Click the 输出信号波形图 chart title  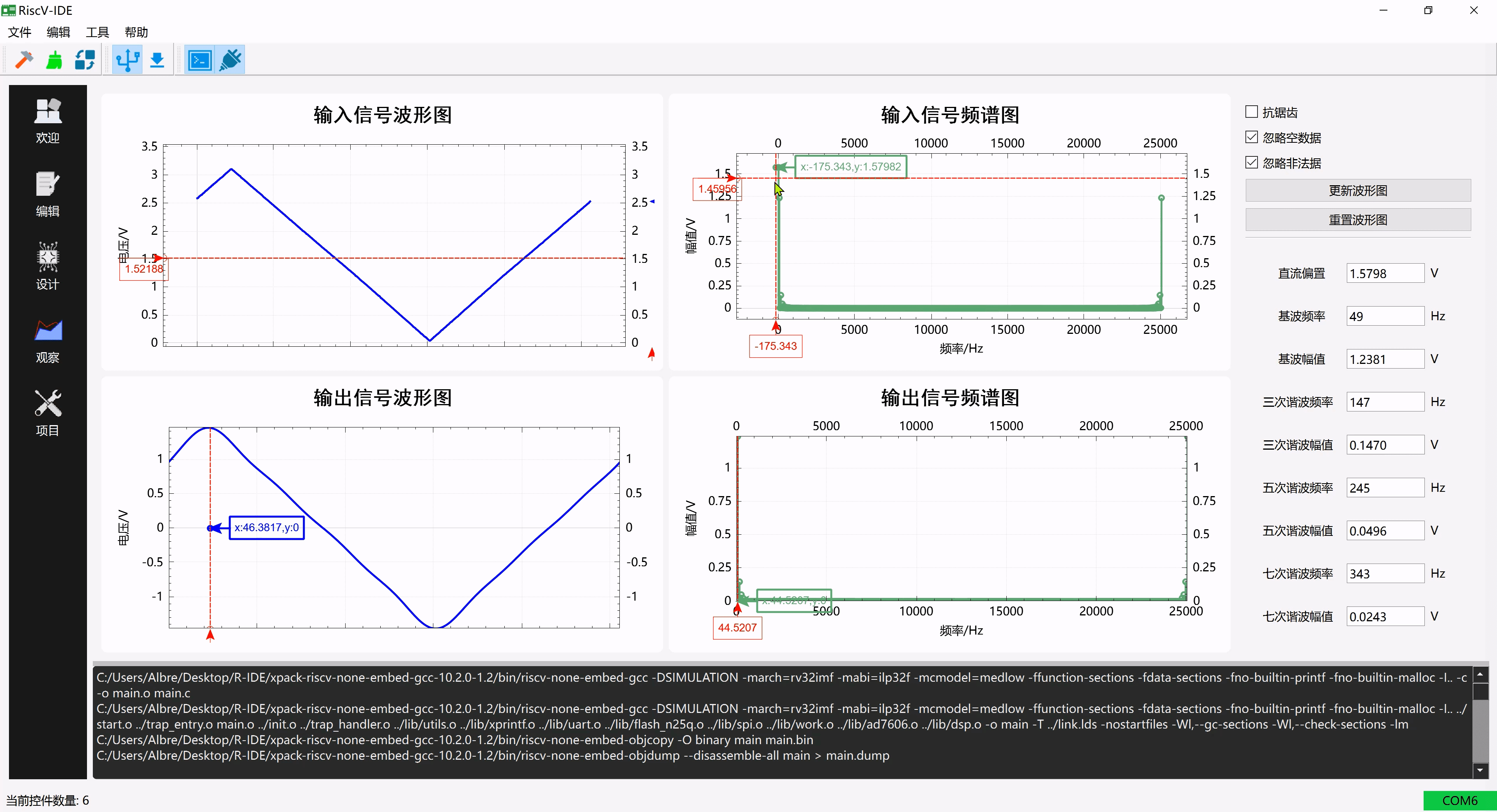pos(382,397)
